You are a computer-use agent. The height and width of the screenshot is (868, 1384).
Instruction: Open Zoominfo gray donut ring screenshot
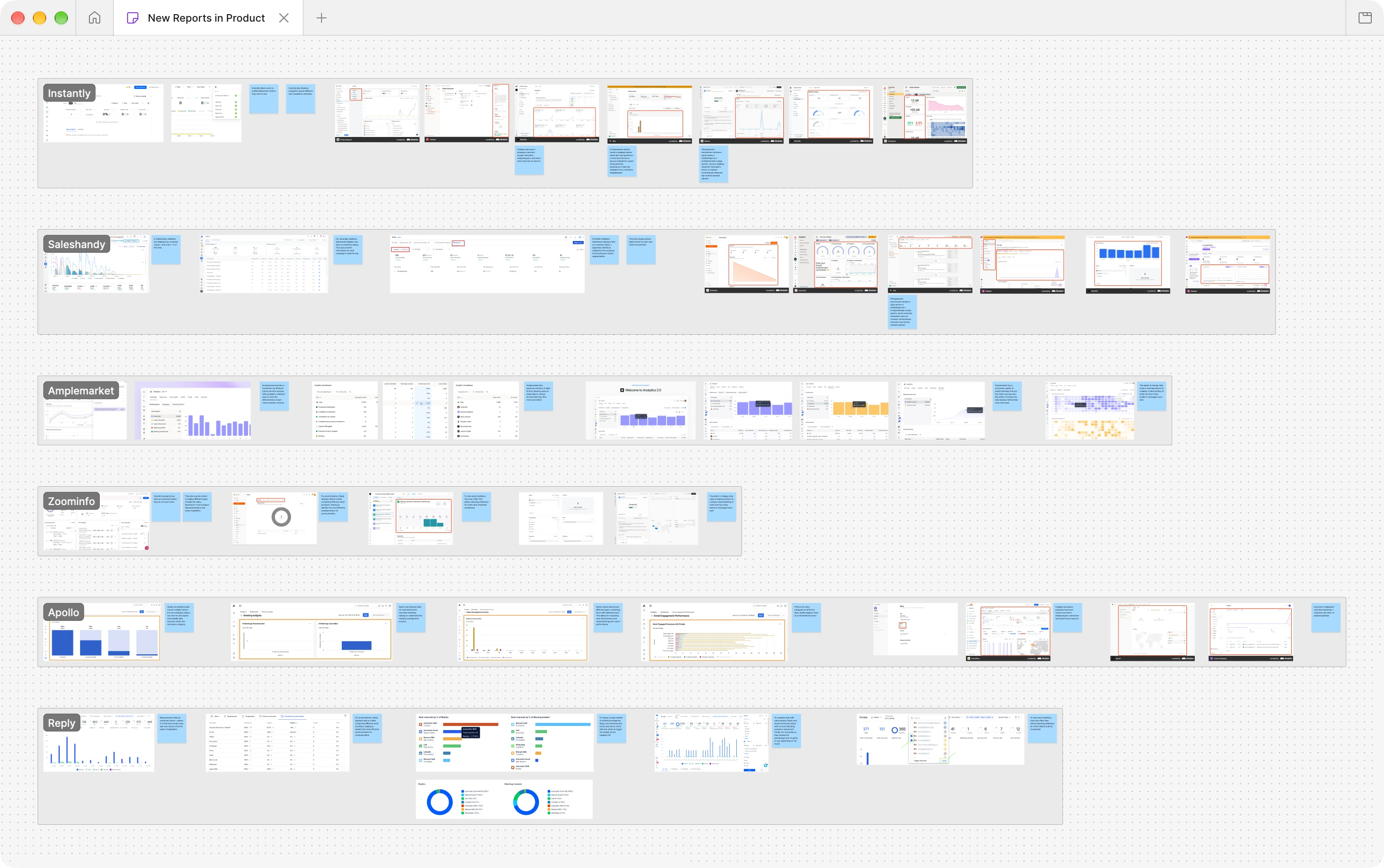tap(274, 518)
